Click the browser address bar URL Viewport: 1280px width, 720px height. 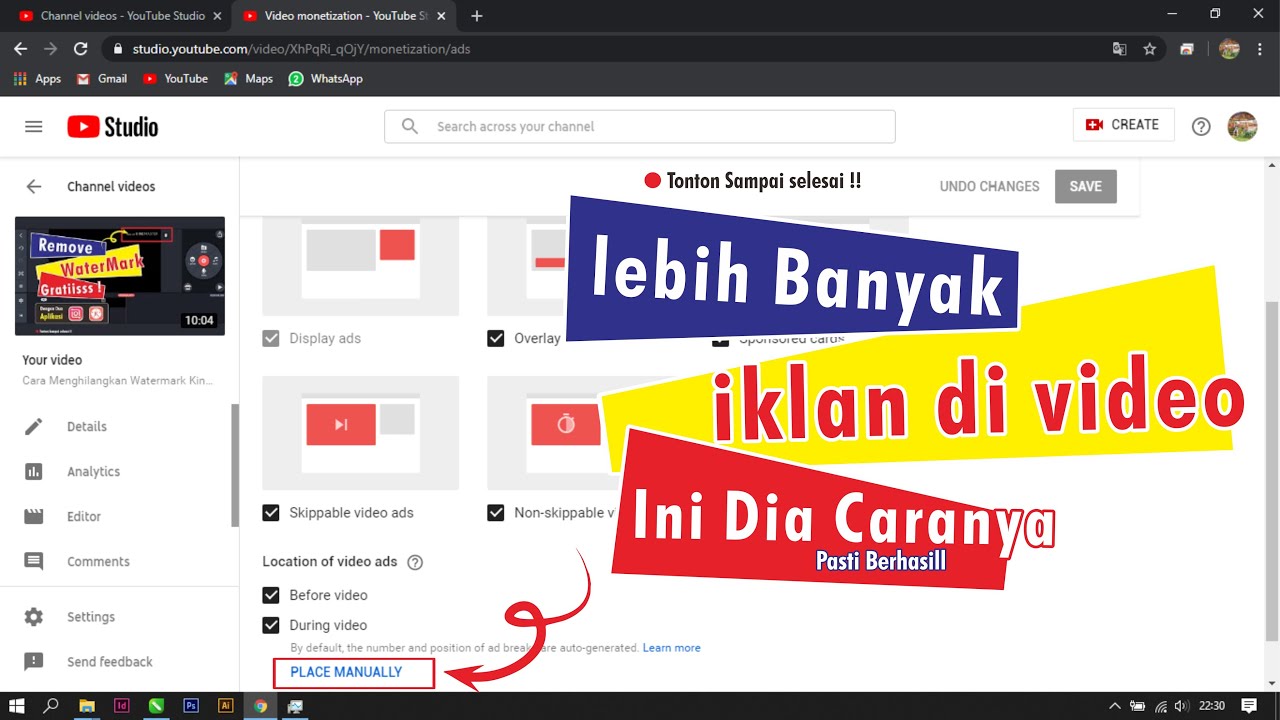coord(301,49)
